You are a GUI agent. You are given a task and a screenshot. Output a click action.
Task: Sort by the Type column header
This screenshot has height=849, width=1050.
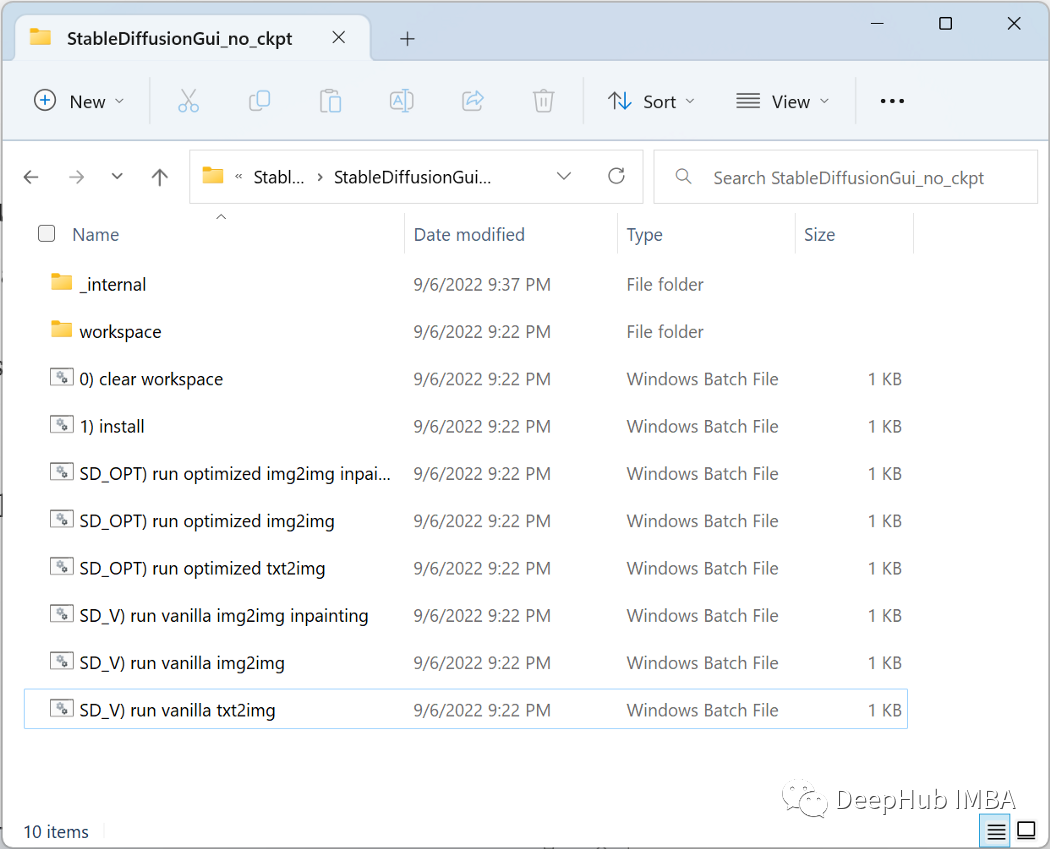(x=644, y=234)
